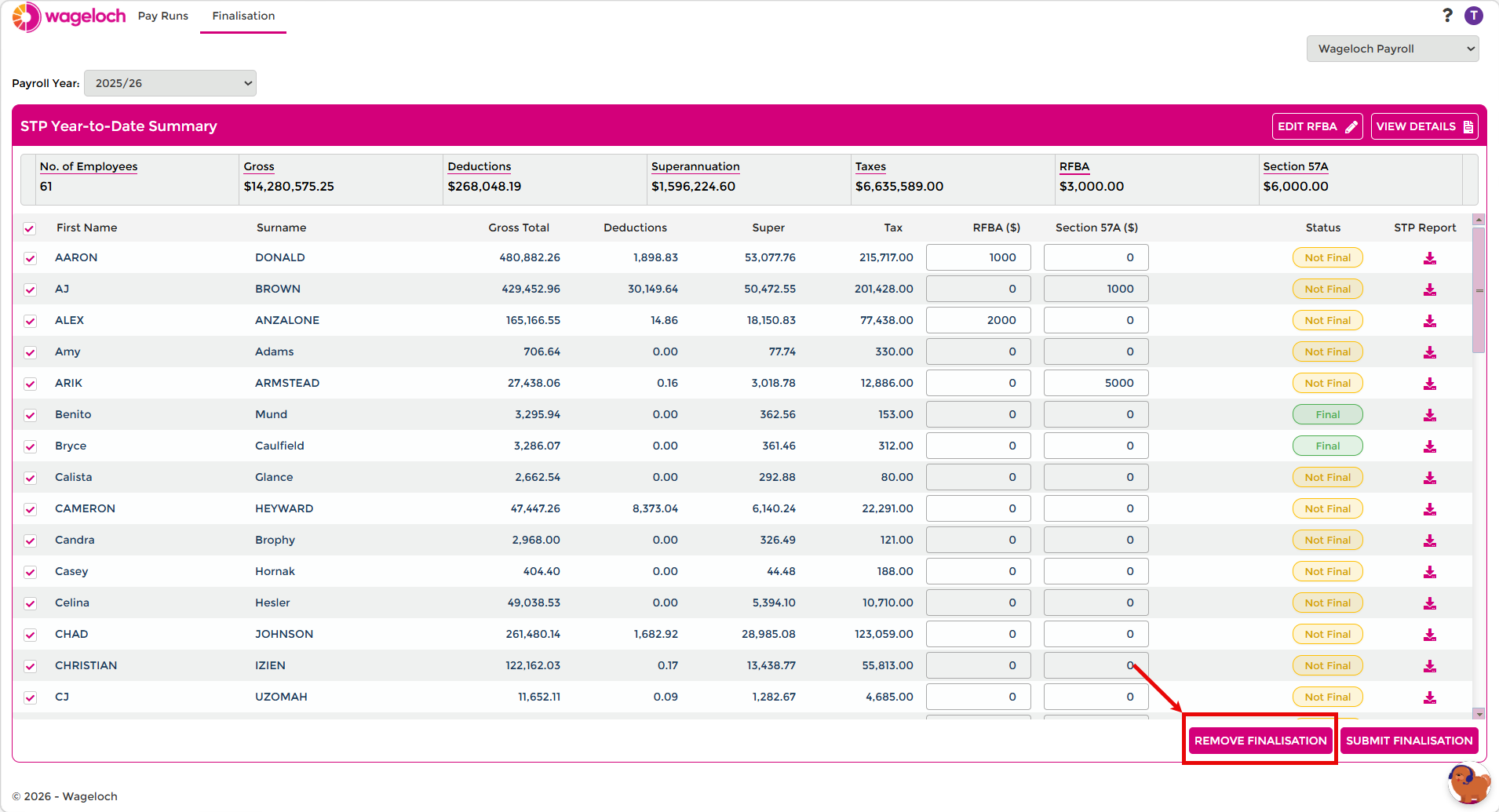This screenshot has height=812, width=1499.
Task: Uncheck the Bryce Caulfield row checkbox
Action: pyautogui.click(x=30, y=446)
